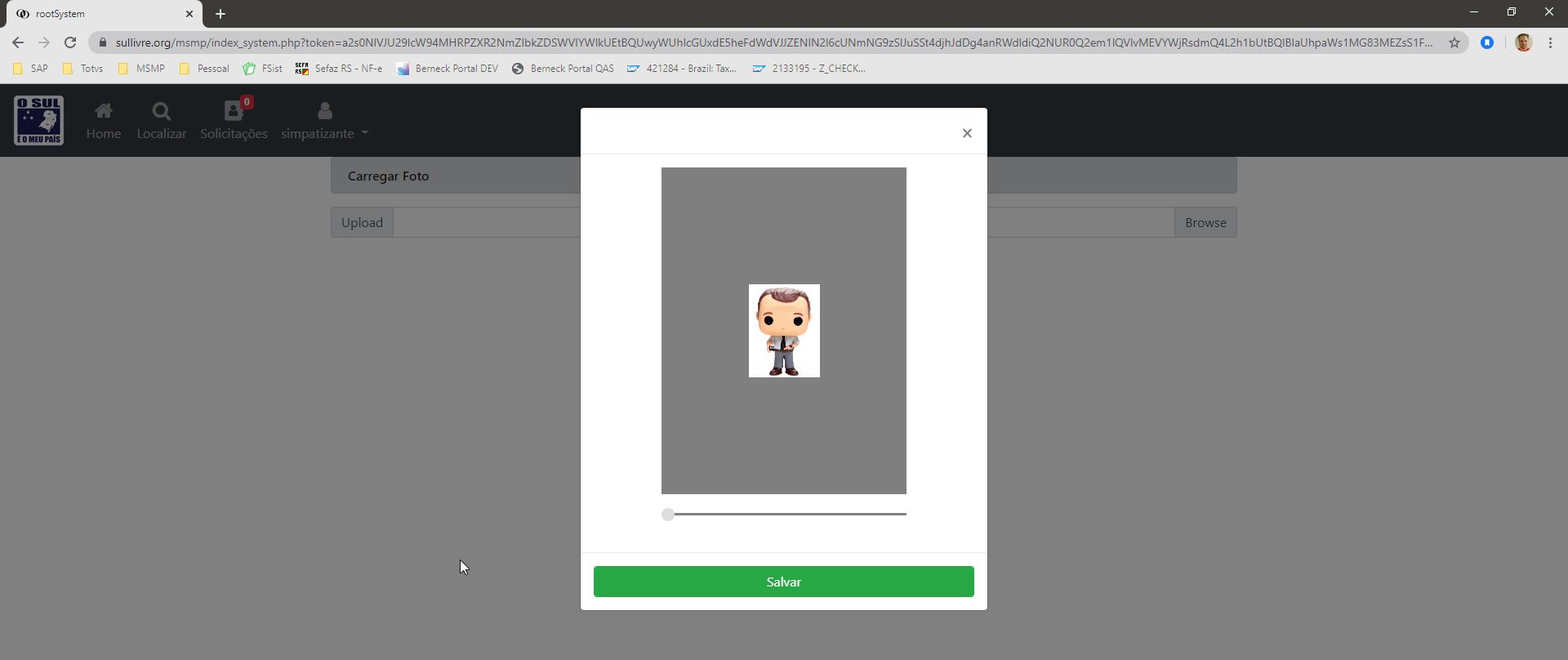Open Chrome profile avatar
This screenshot has width=1568, height=660.
pos(1522,42)
